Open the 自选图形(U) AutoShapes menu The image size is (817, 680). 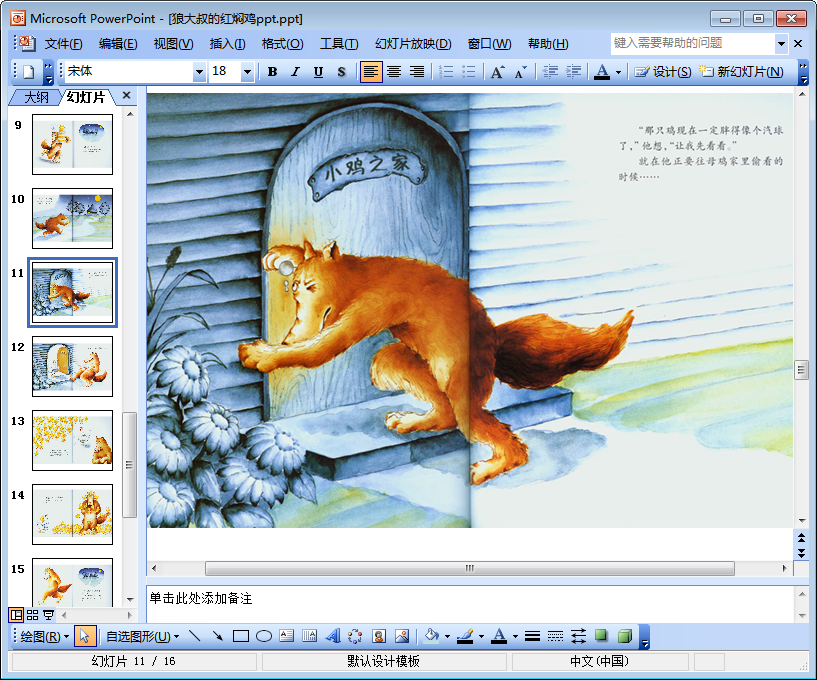pos(142,637)
